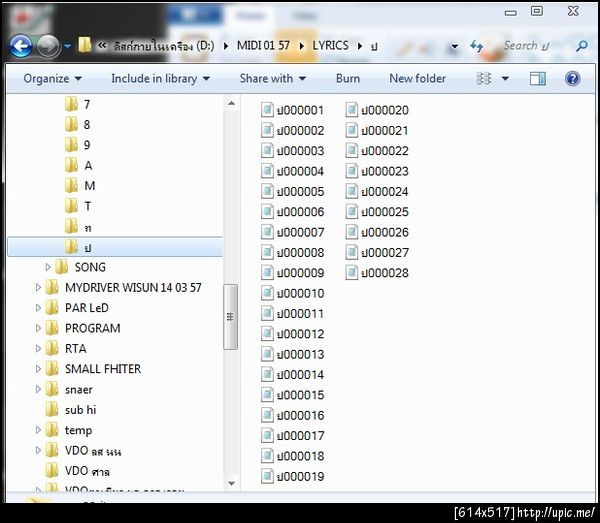Click the scroll up arrow of the navigation pane

(x=231, y=104)
